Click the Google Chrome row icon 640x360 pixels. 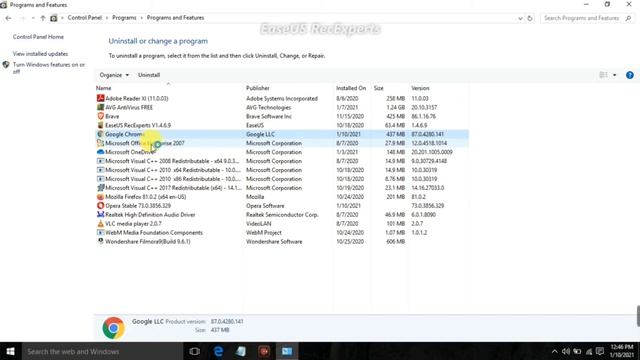[100, 134]
